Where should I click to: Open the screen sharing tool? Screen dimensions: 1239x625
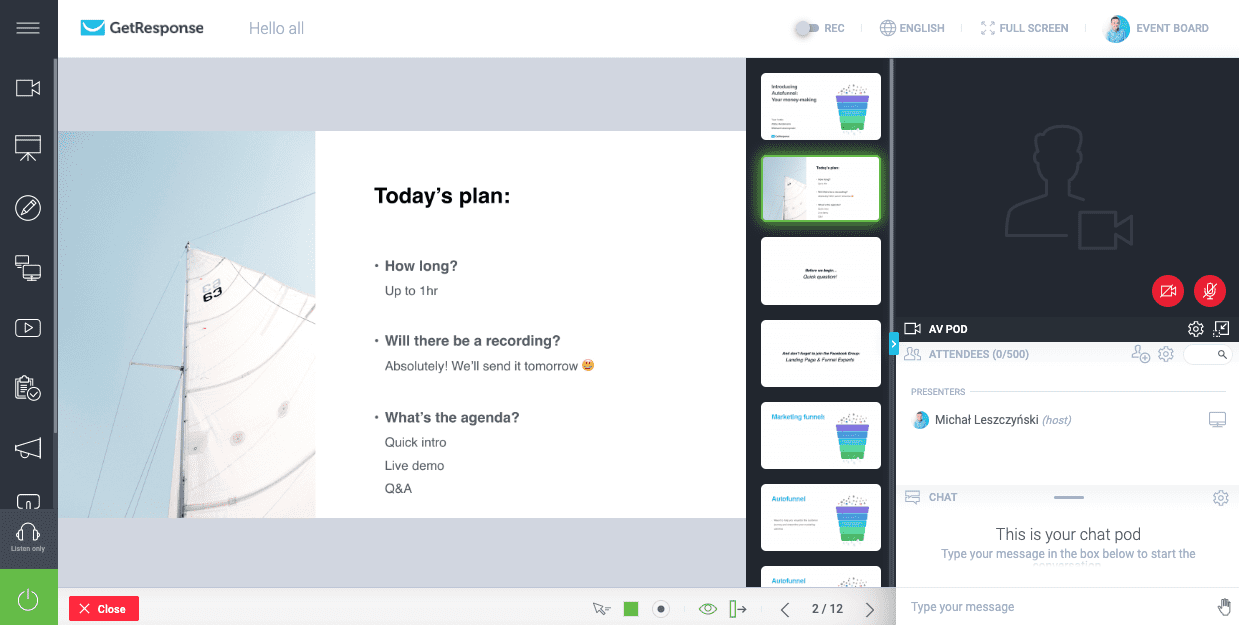click(28, 268)
